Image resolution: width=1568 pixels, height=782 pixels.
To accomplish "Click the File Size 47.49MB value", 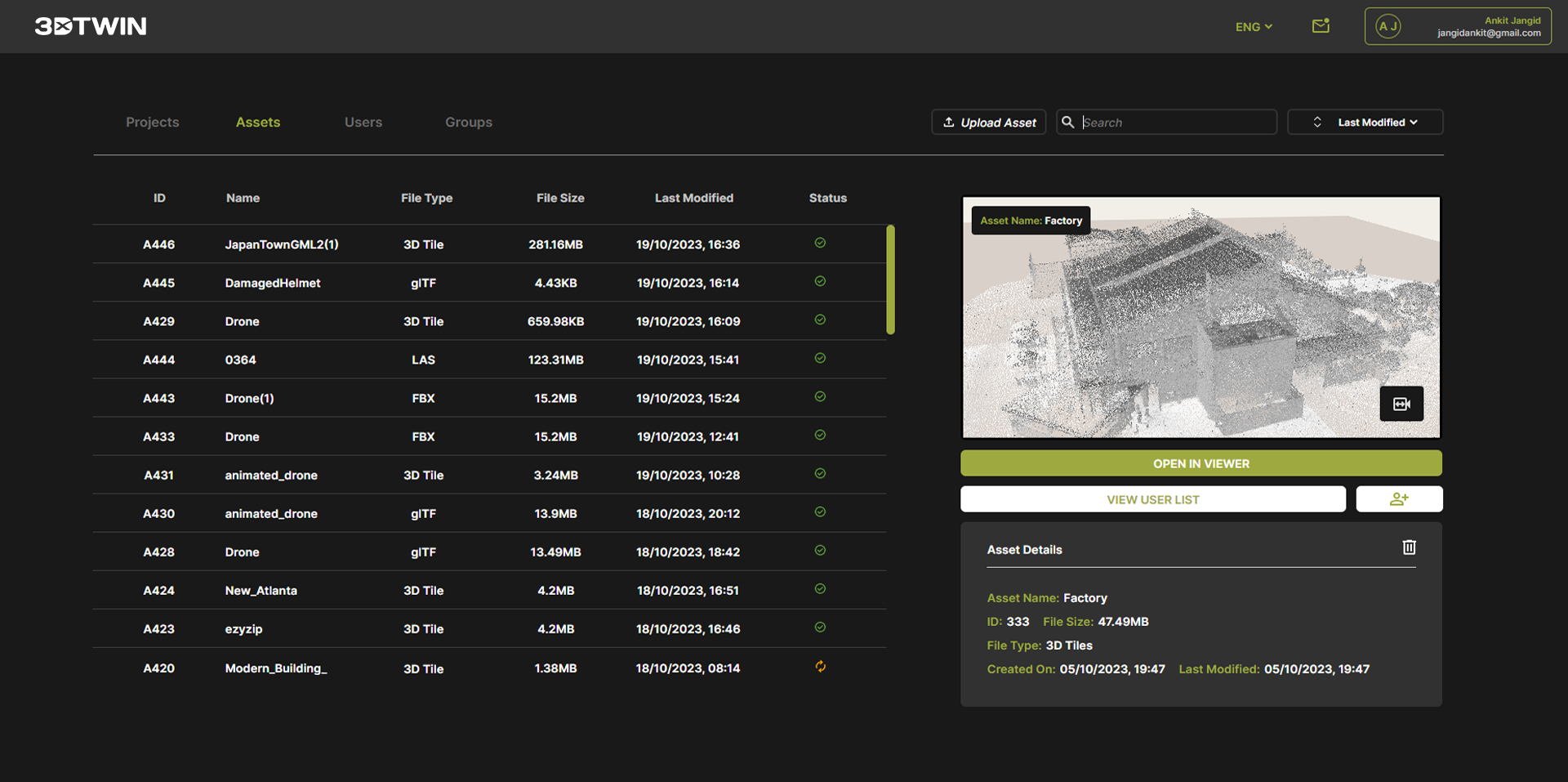I will point(1123,621).
